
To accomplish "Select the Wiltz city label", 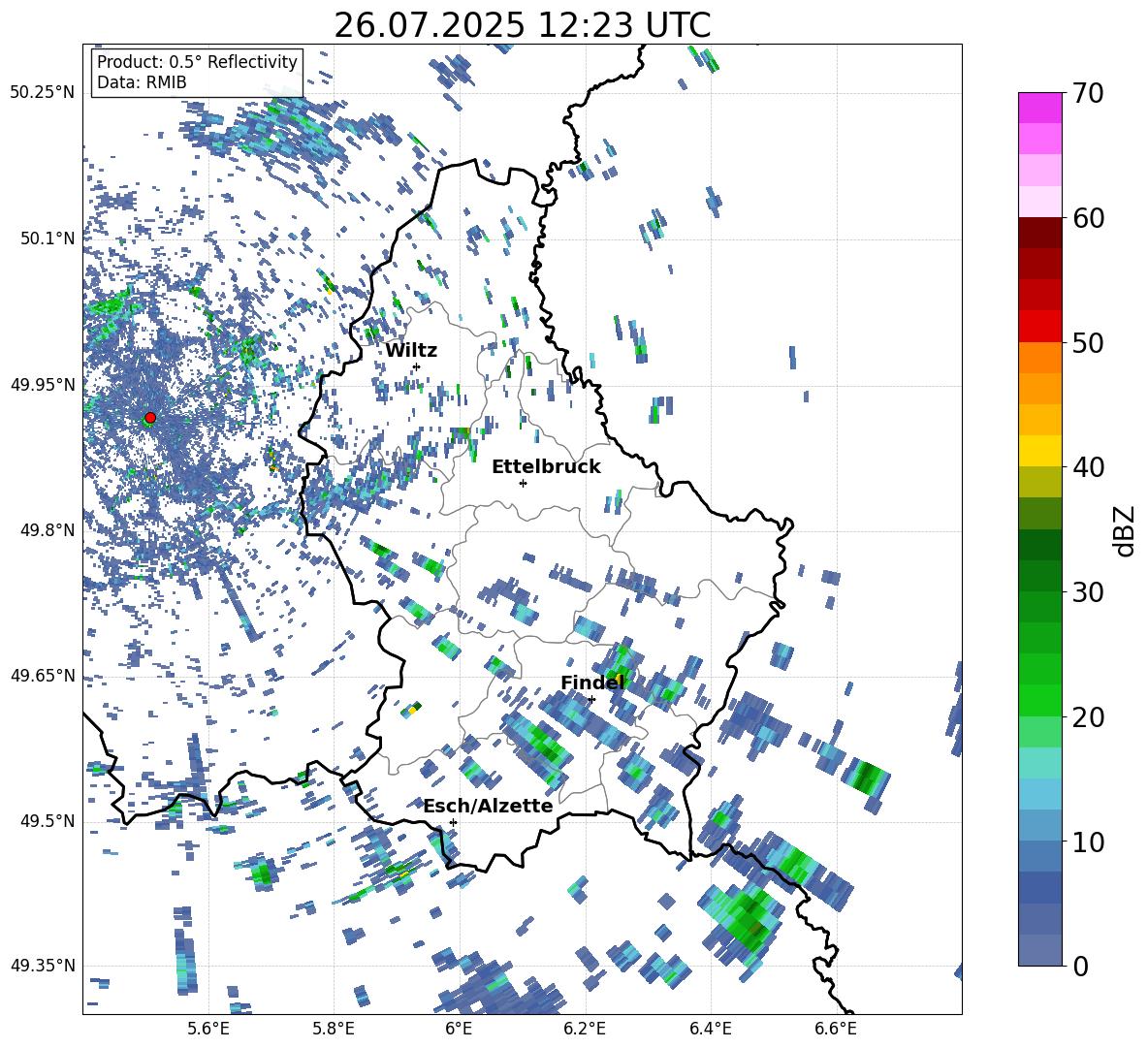I will (411, 351).
